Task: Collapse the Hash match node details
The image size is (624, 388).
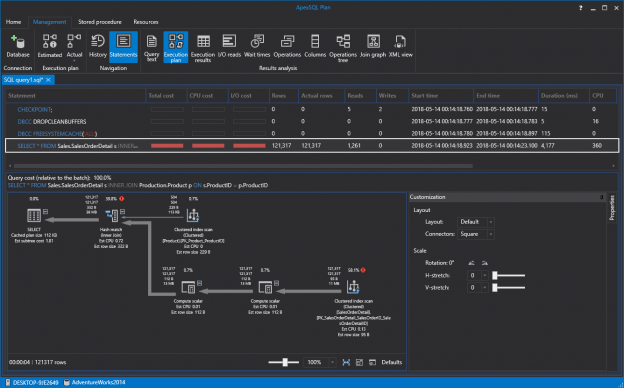Action: click(123, 212)
